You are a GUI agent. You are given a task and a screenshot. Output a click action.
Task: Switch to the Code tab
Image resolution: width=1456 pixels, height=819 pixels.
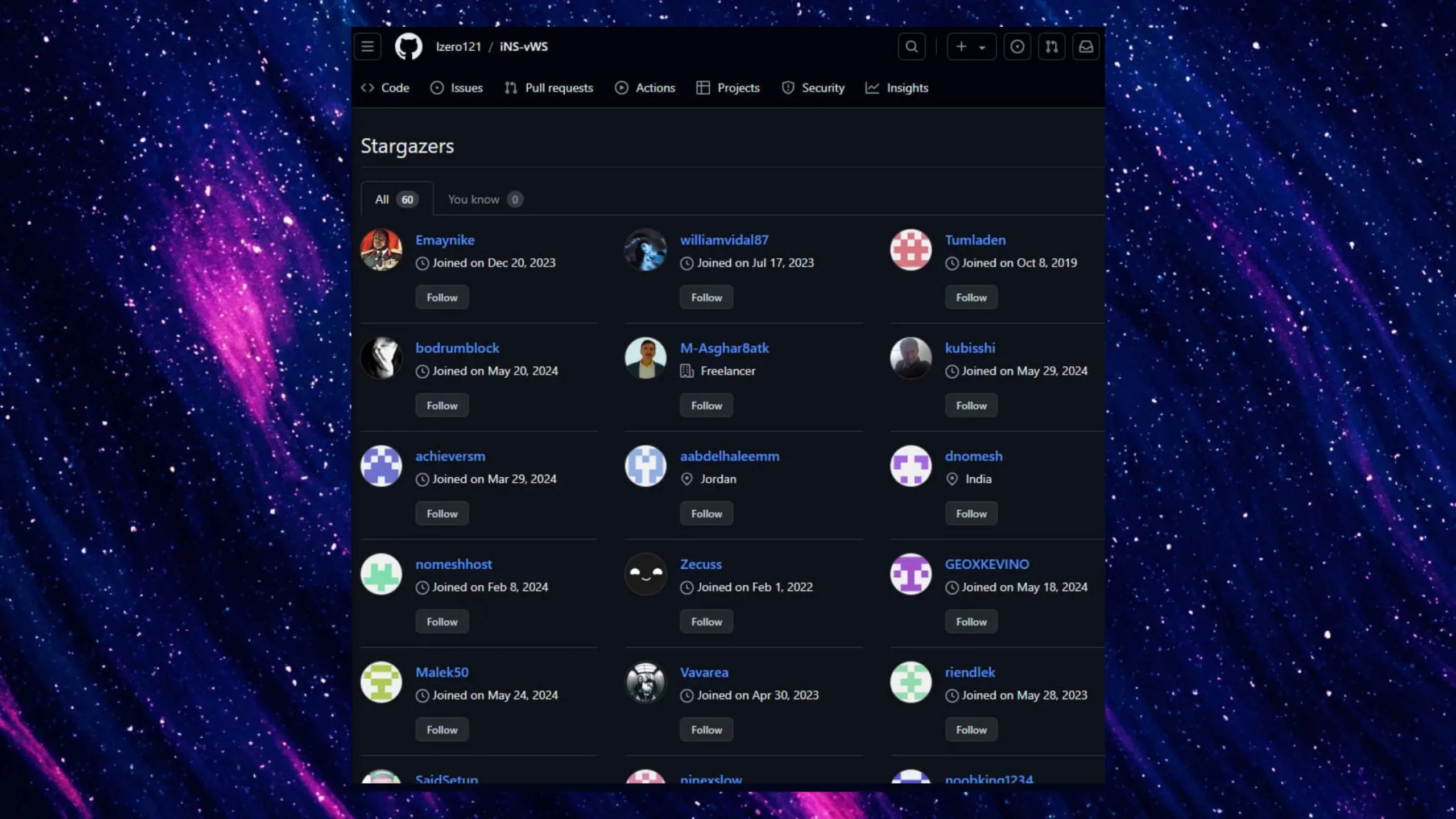(385, 88)
